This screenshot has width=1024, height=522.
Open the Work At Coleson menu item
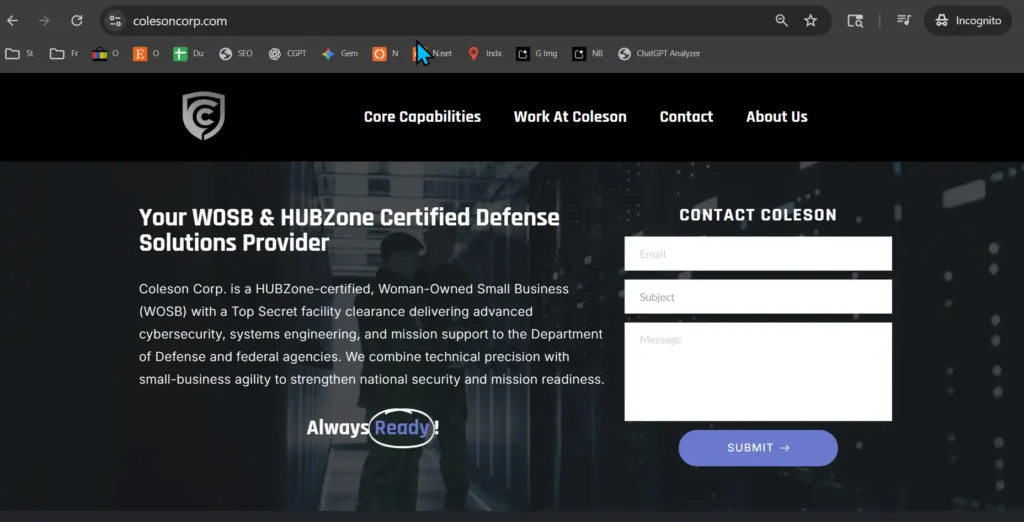570,117
